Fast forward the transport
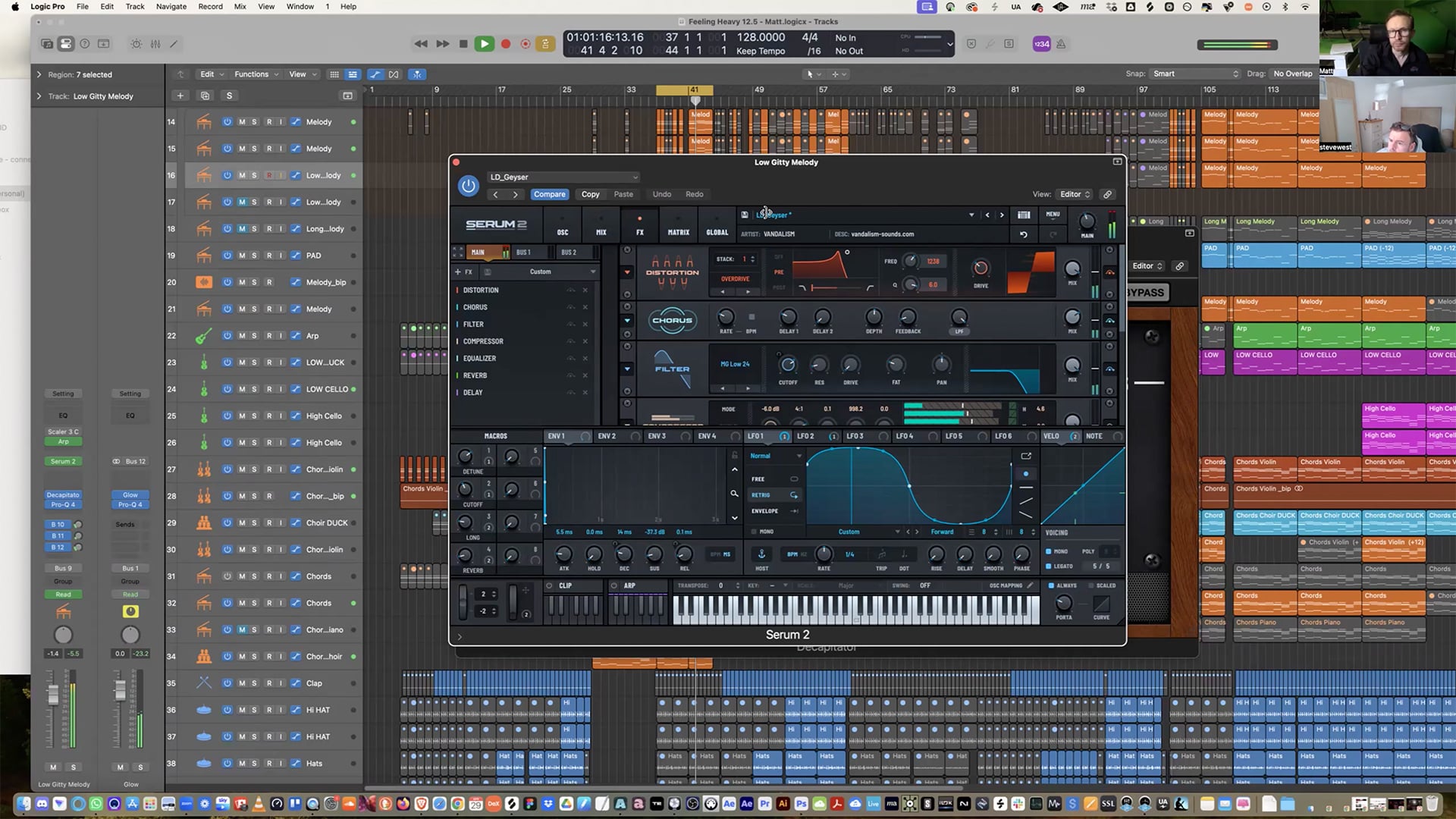This screenshot has width=1456, height=819. click(443, 44)
